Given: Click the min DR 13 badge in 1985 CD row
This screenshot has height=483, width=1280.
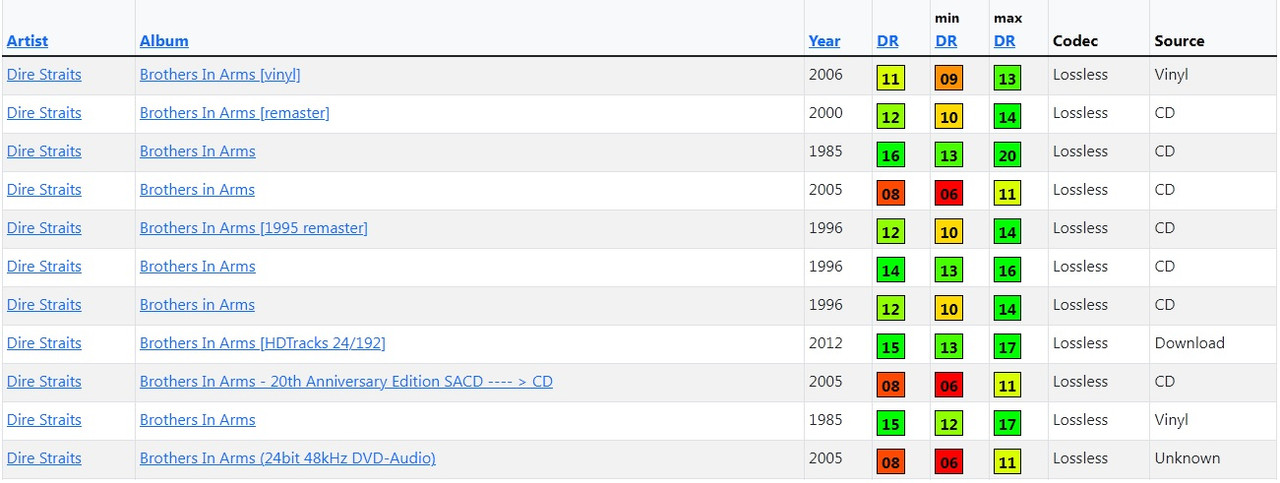Looking at the screenshot, I should click(x=949, y=155).
